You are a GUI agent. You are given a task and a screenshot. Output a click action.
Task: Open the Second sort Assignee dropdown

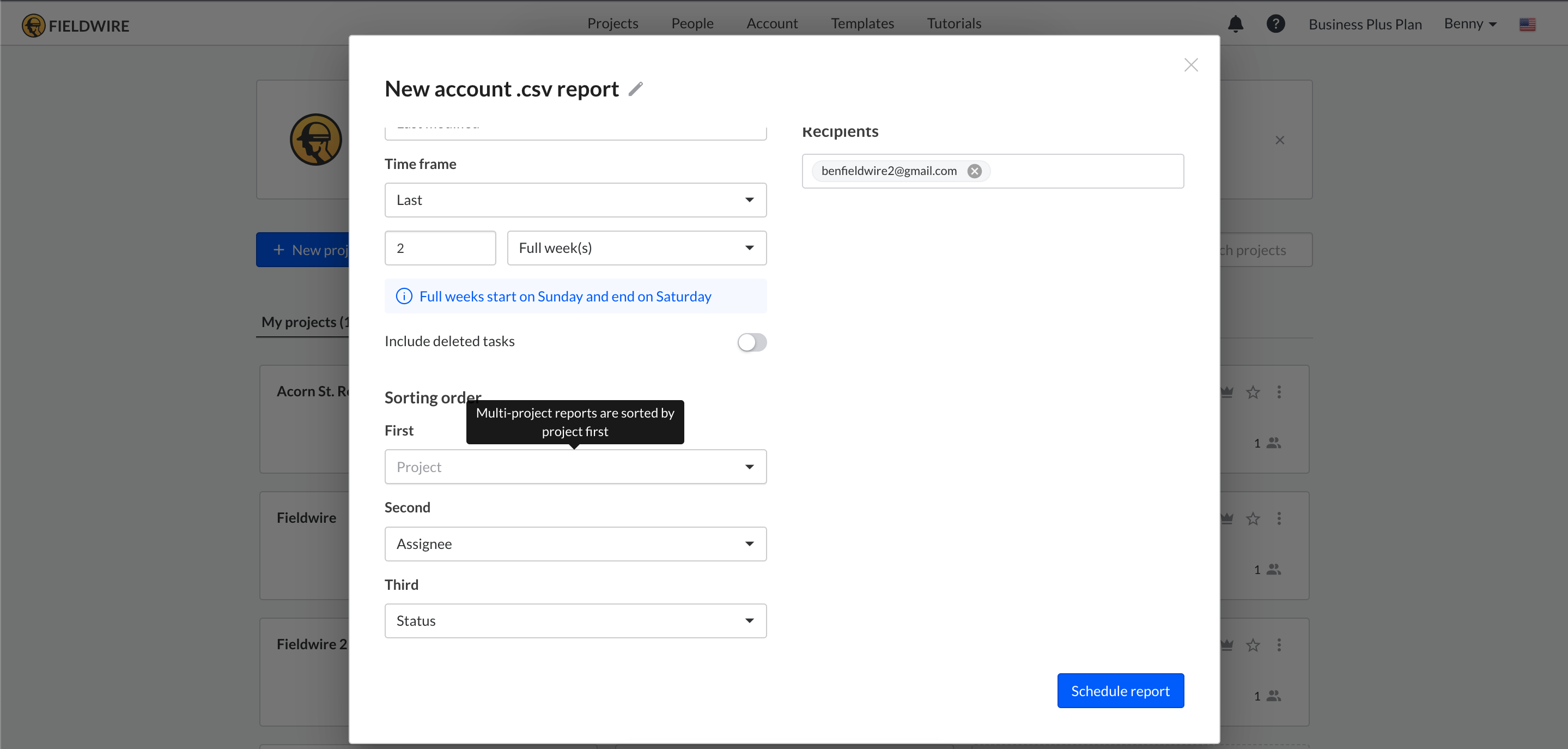tap(575, 544)
